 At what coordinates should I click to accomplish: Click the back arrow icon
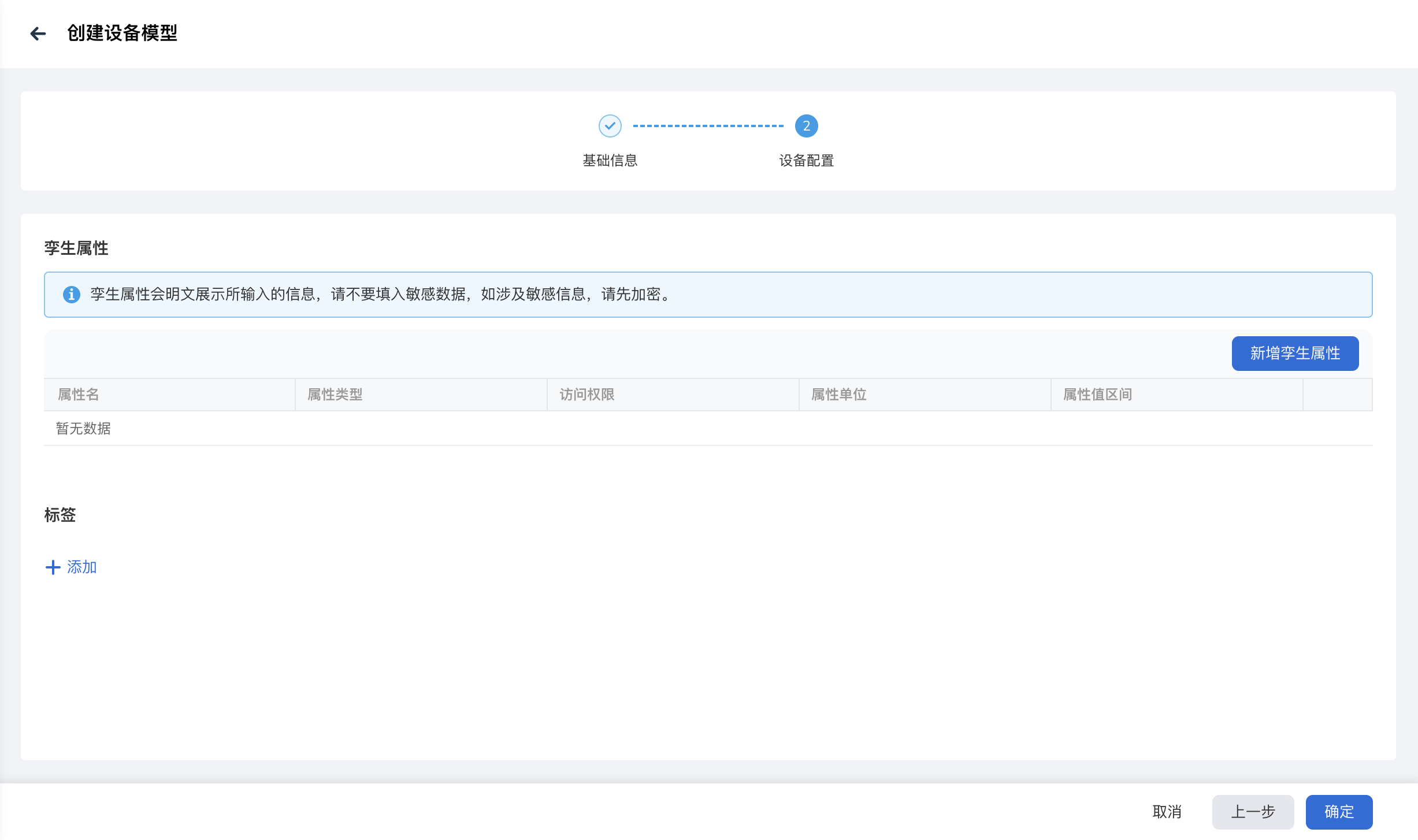[38, 34]
